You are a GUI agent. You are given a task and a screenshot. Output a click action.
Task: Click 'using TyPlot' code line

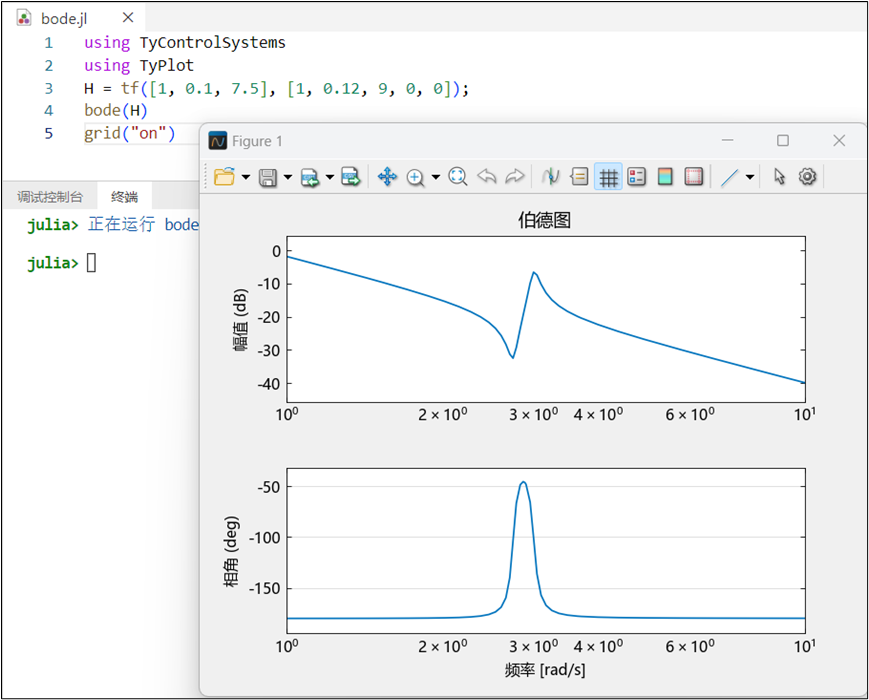pos(139,65)
